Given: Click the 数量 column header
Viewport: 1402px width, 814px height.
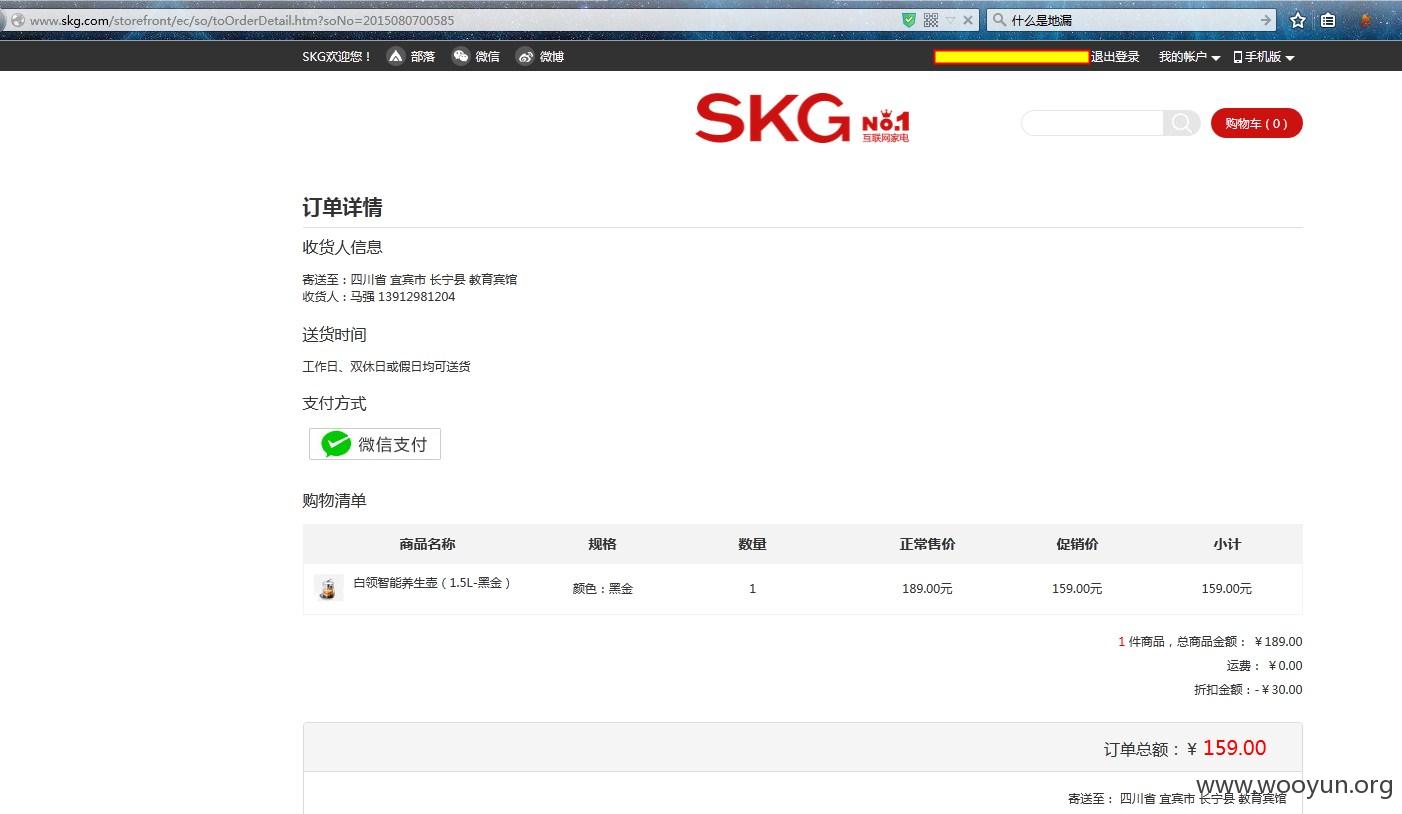Looking at the screenshot, I should [x=752, y=544].
